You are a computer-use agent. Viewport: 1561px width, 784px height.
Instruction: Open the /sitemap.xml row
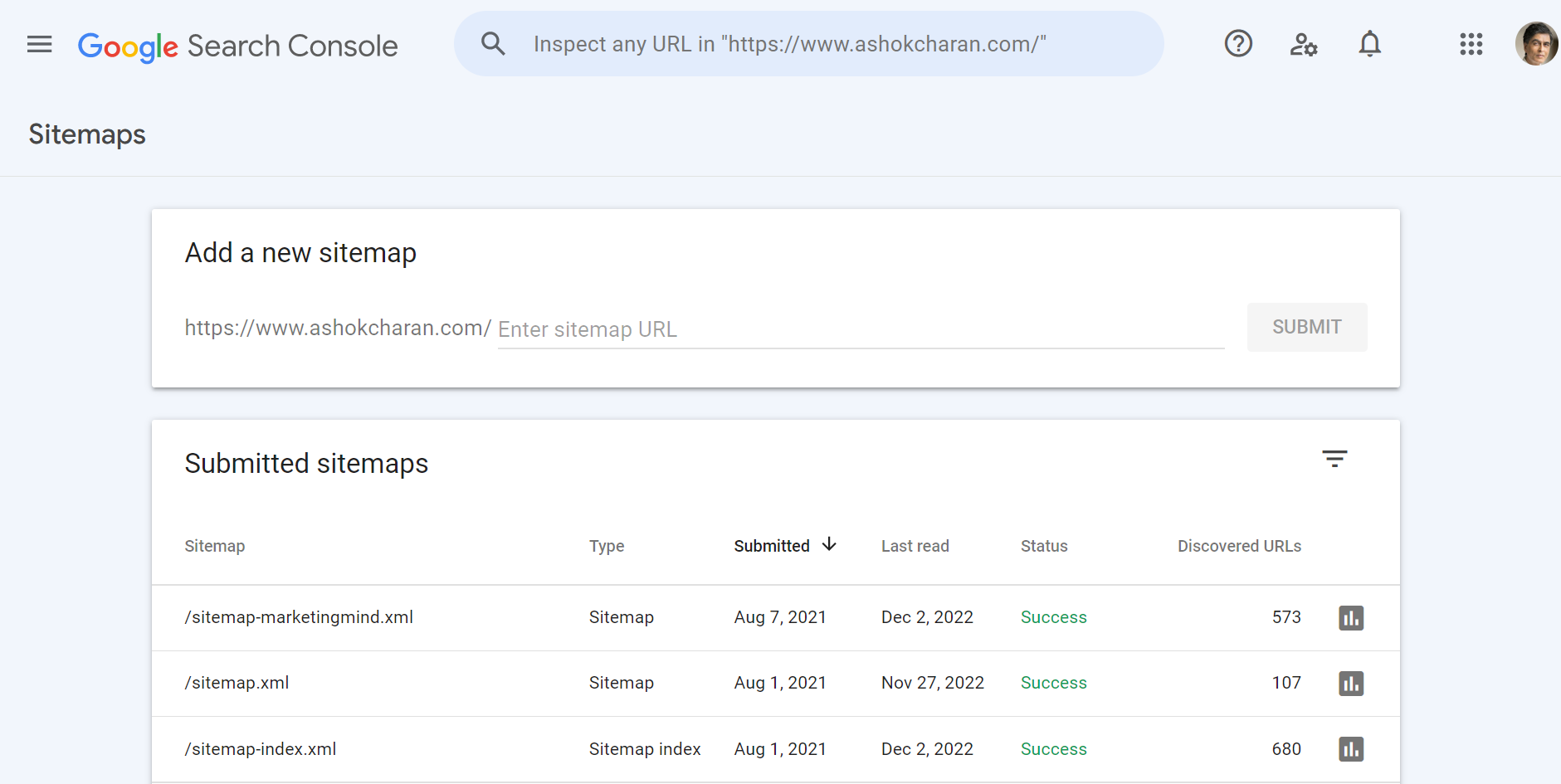[x=775, y=683]
